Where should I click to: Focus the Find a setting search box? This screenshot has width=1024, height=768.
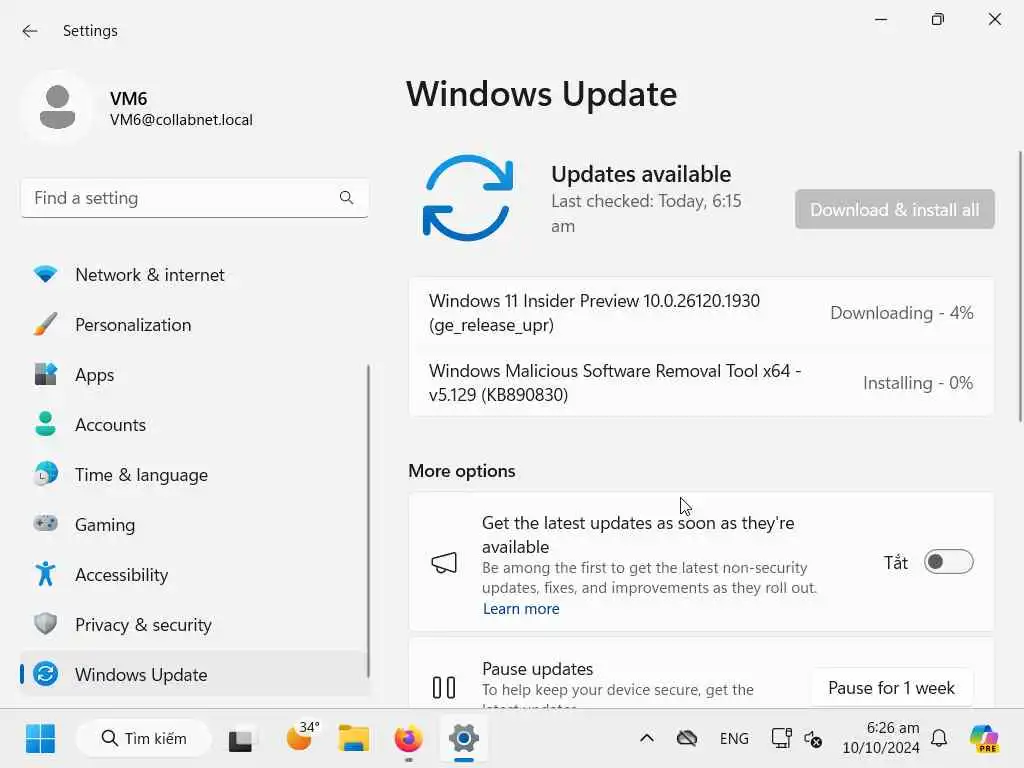pyautogui.click(x=195, y=198)
